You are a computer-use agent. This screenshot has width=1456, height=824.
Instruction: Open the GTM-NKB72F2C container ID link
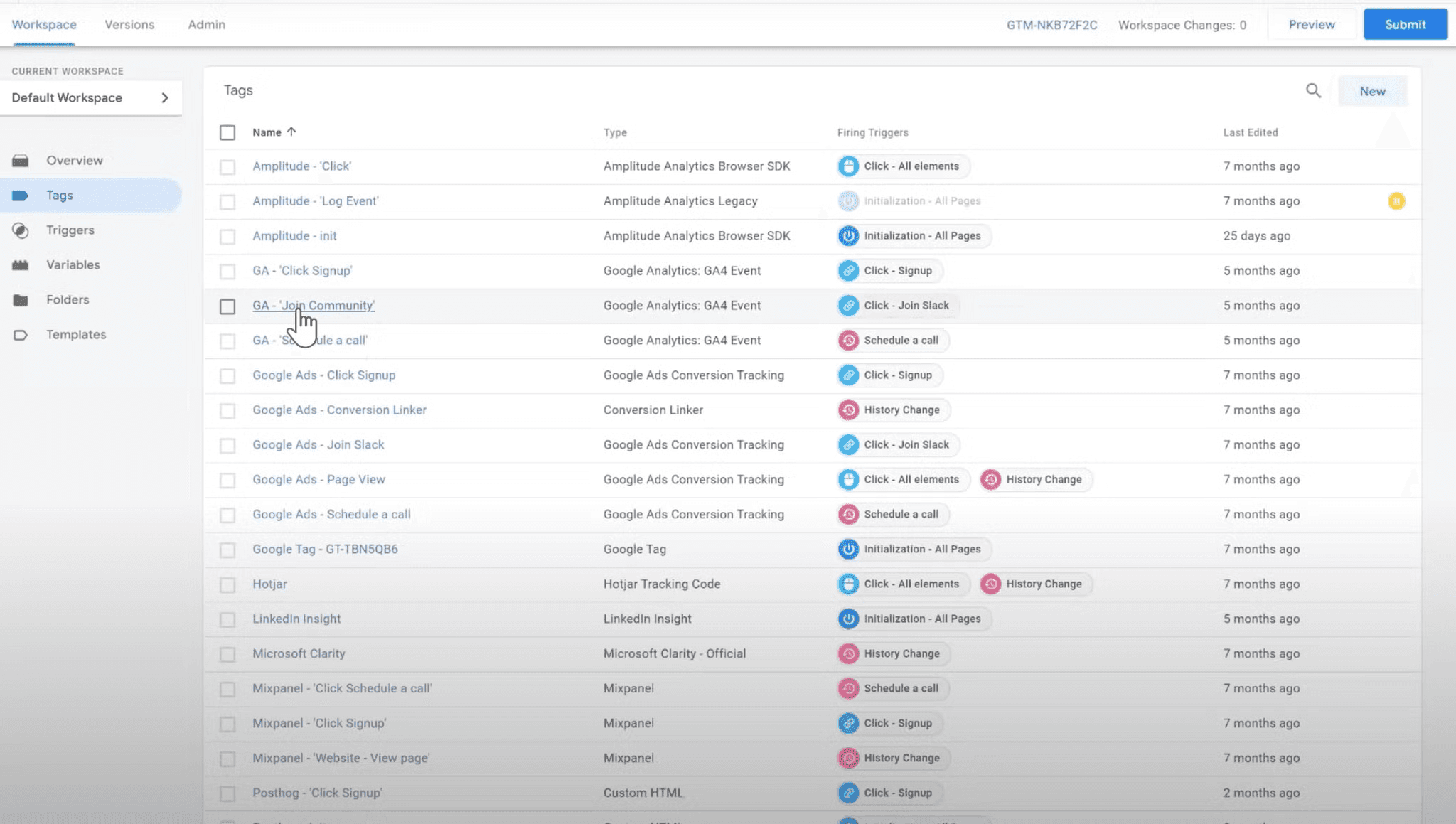[x=1051, y=25]
